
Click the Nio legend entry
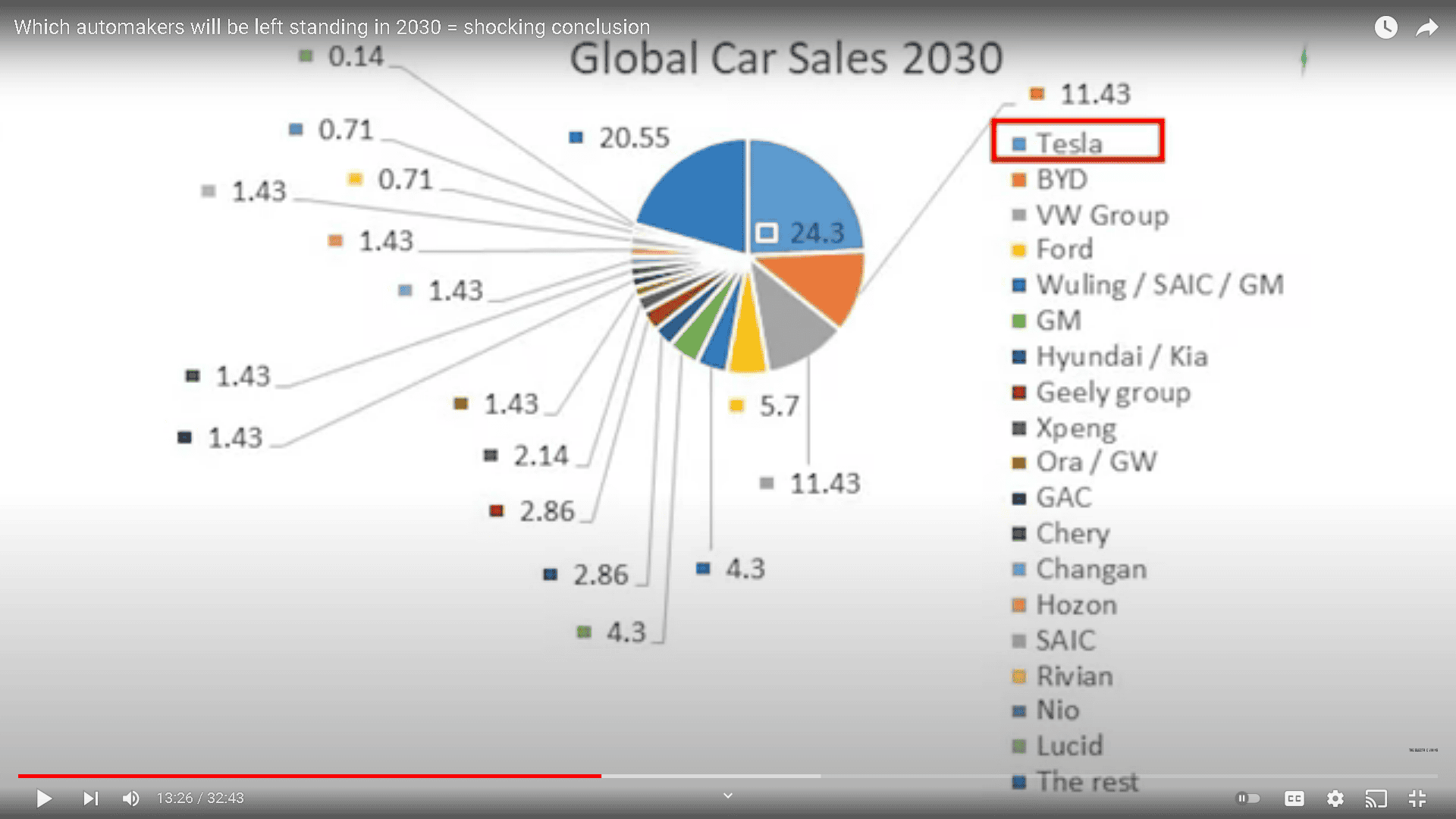click(1046, 711)
